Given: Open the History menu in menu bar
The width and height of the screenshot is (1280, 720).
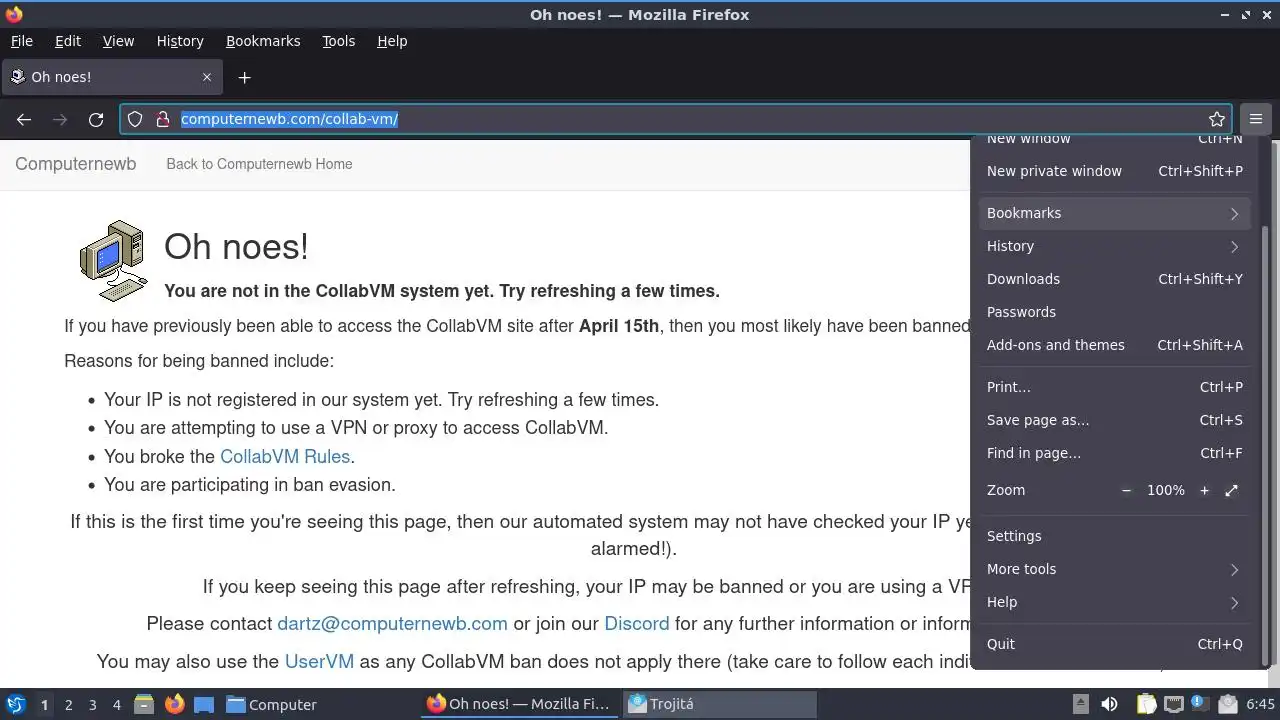Looking at the screenshot, I should 180,41.
